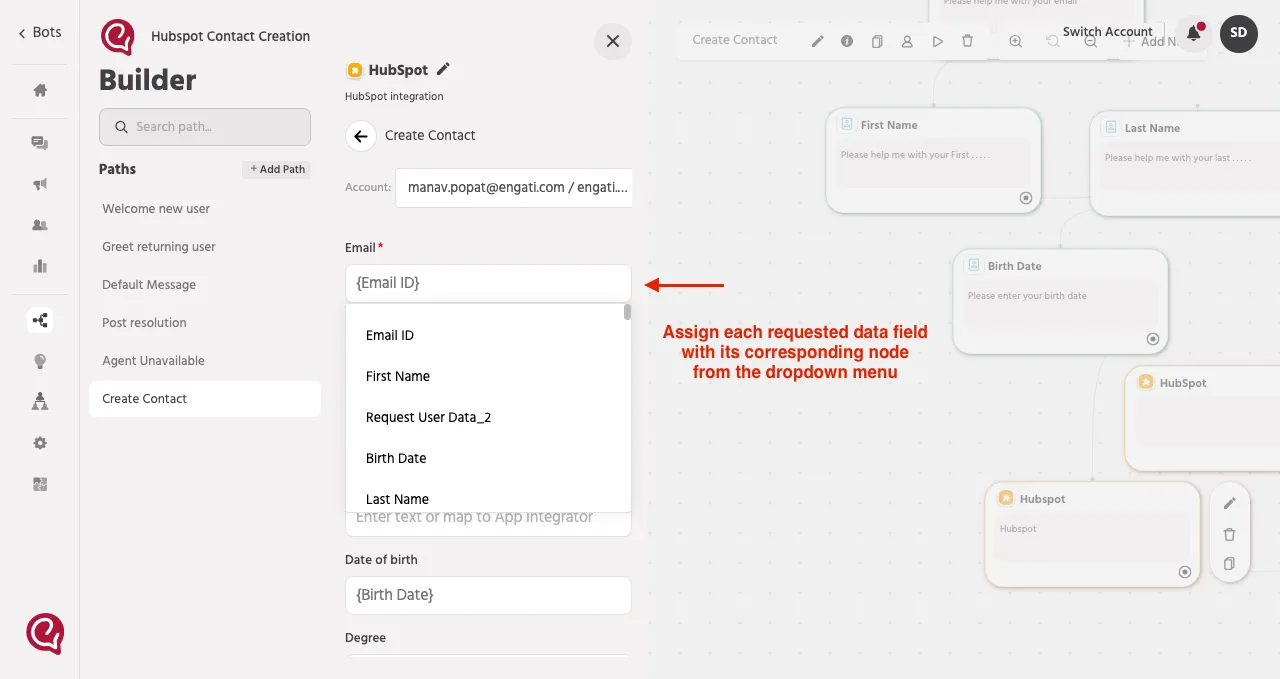Copy path using toolbar copy icon

[877, 41]
